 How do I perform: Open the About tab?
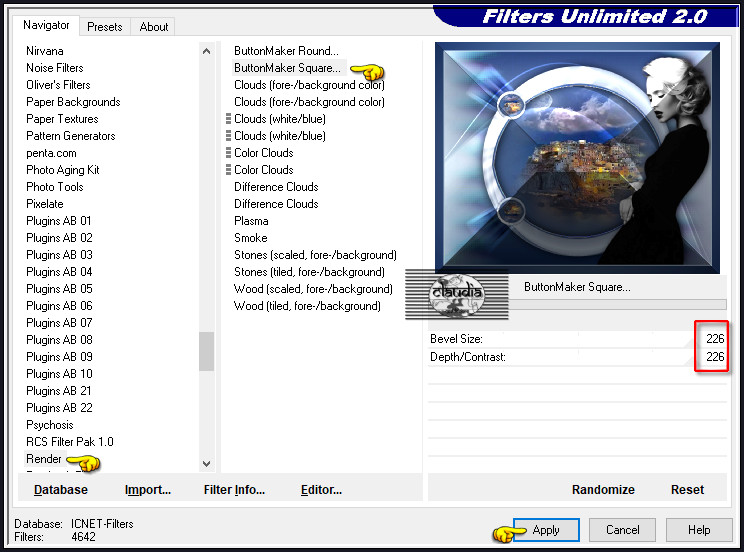[x=153, y=27]
